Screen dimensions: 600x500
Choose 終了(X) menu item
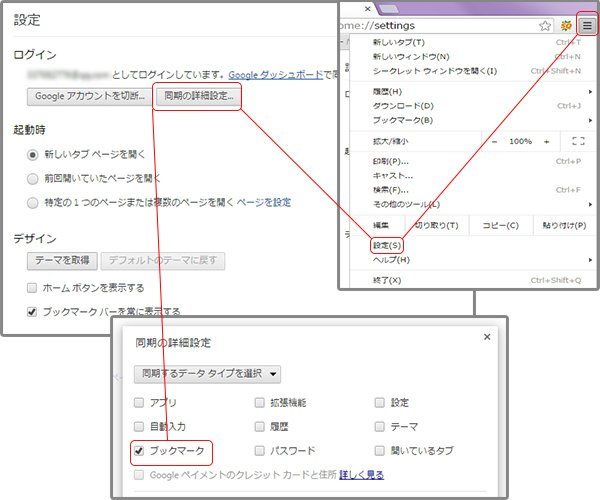[x=473, y=280]
